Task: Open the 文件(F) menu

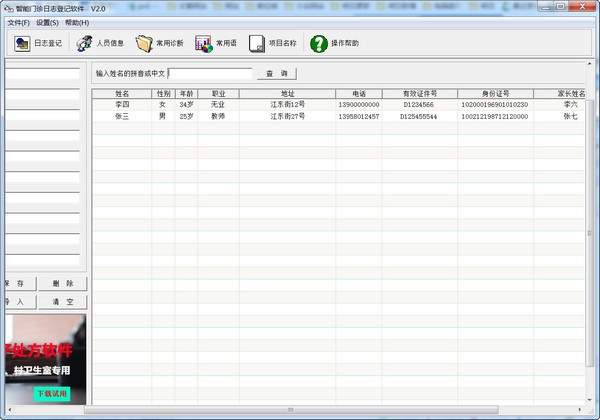Action: coord(18,22)
